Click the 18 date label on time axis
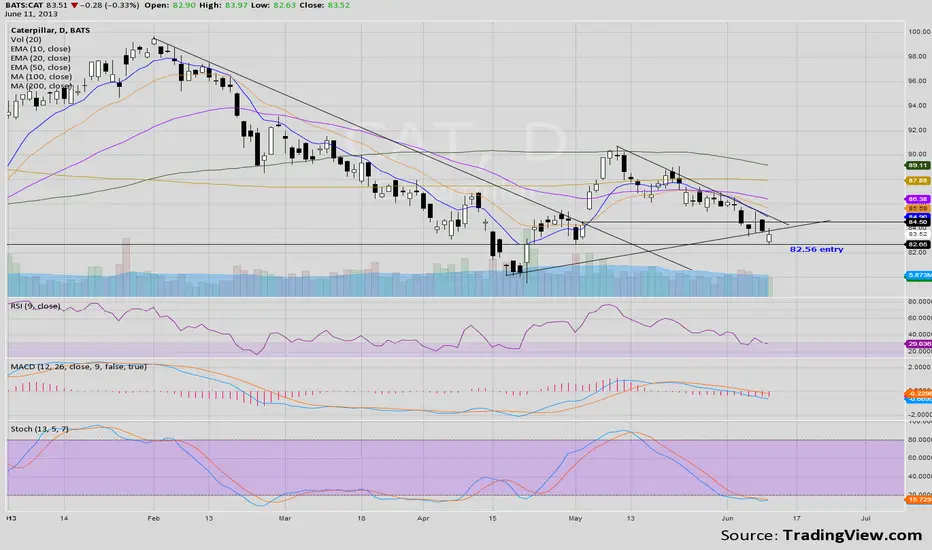Image resolution: width=932 pixels, height=550 pixels. (x=362, y=518)
